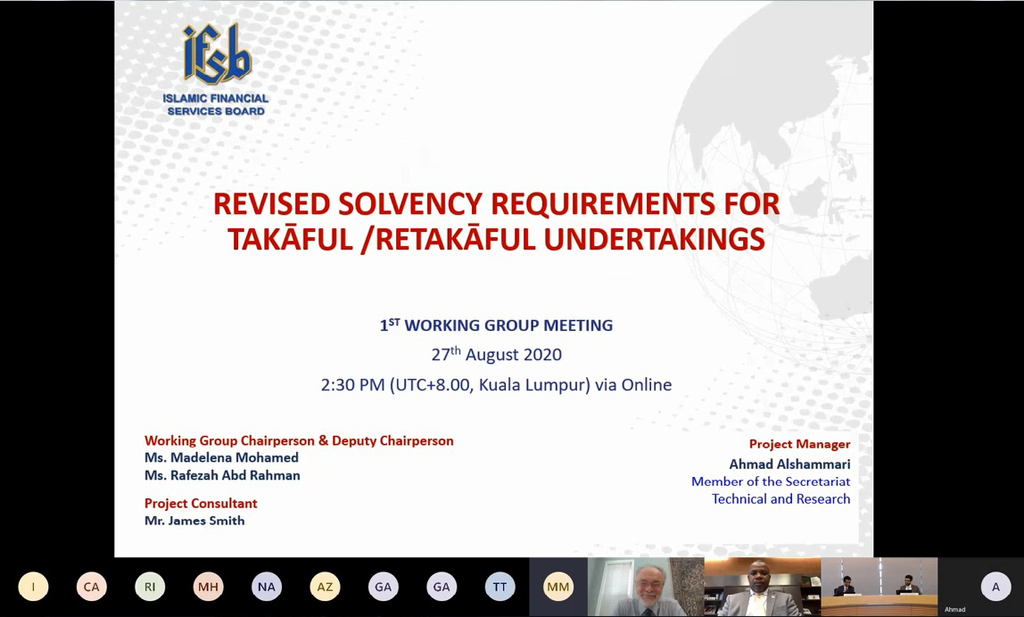The height and width of the screenshot is (617, 1024).
Task: Click the name Ms. Rafezah Abd Rahman
Action: click(223, 475)
